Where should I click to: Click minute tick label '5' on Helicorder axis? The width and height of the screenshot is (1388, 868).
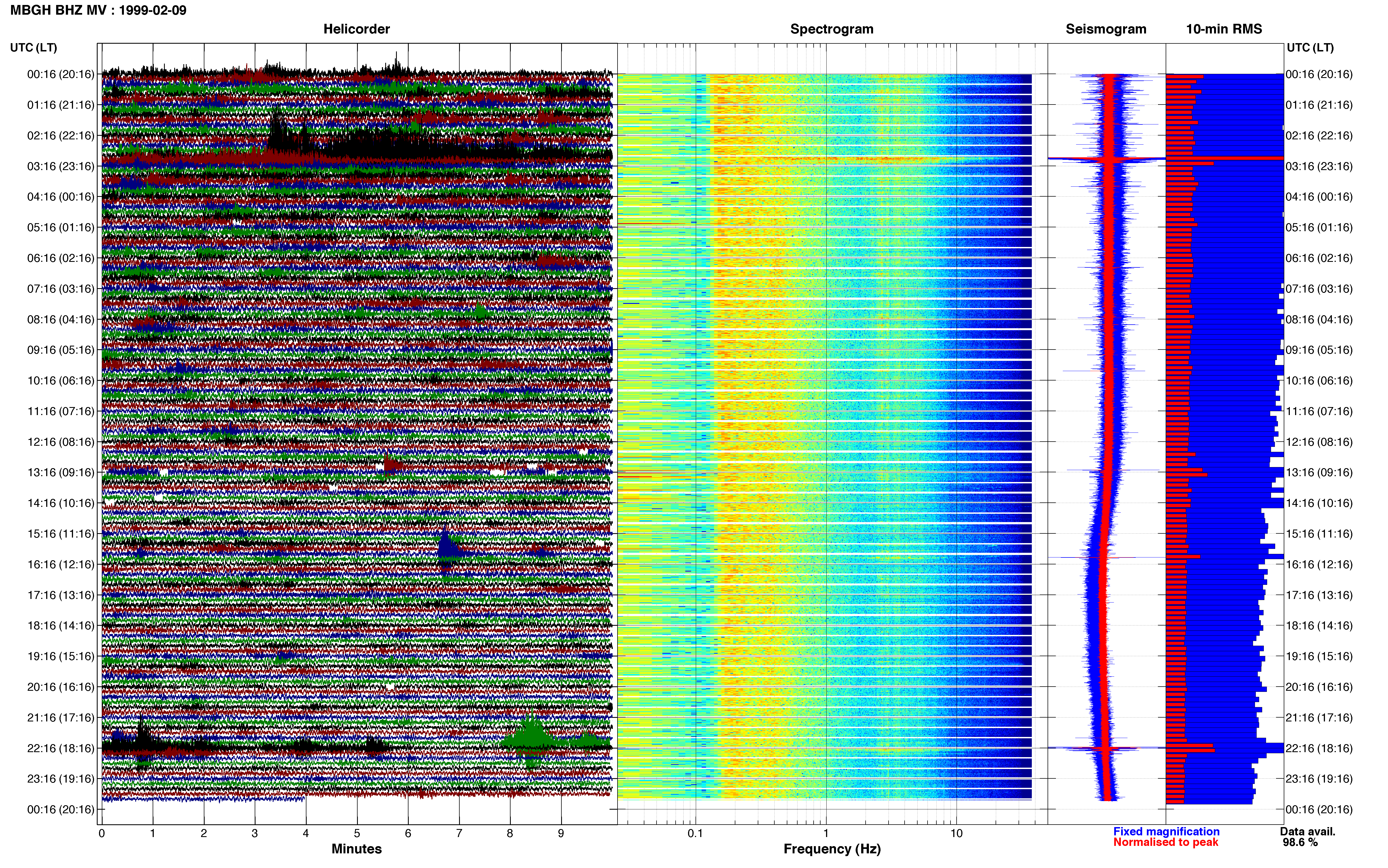pos(357,833)
